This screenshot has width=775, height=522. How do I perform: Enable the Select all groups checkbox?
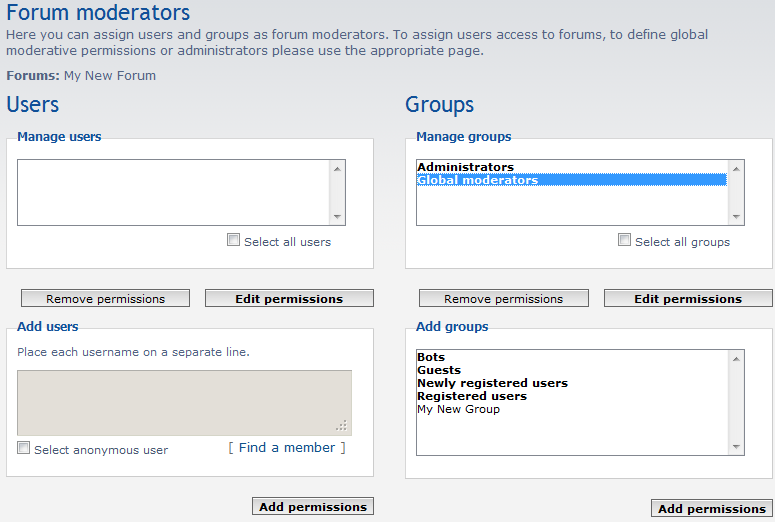[x=625, y=240]
